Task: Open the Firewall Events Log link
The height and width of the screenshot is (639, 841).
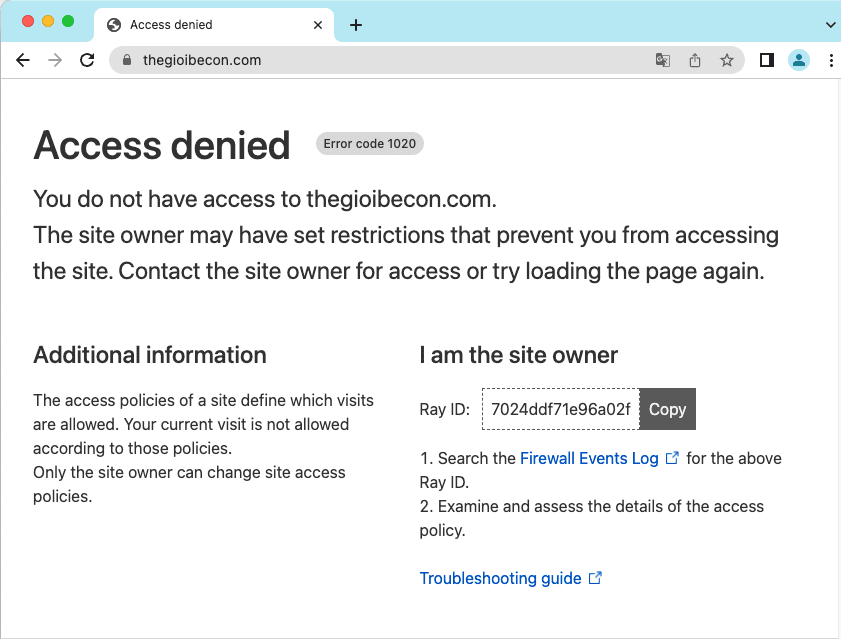Action: point(590,458)
